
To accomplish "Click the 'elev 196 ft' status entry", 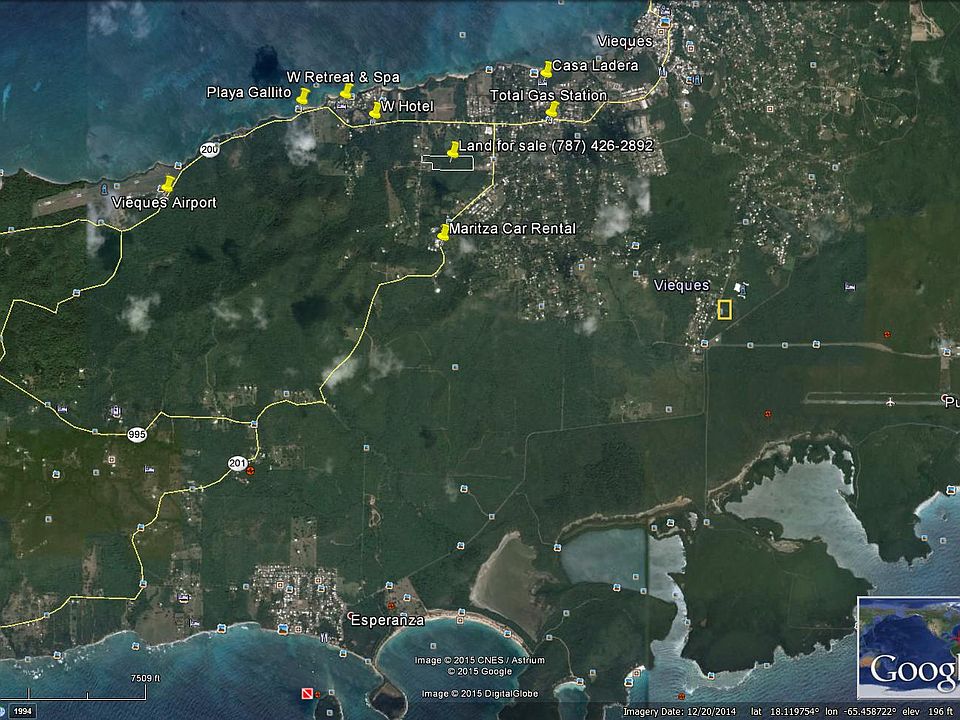I will [x=928, y=711].
